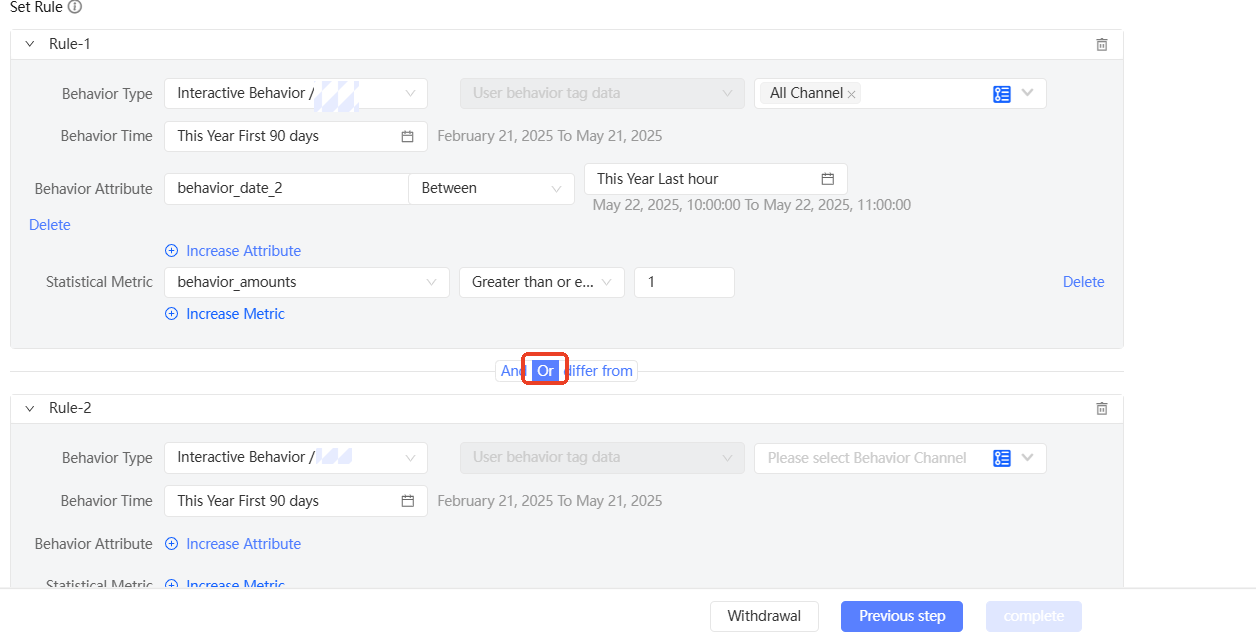Click Delete link under Behavior Attribute

pyautogui.click(x=50, y=225)
